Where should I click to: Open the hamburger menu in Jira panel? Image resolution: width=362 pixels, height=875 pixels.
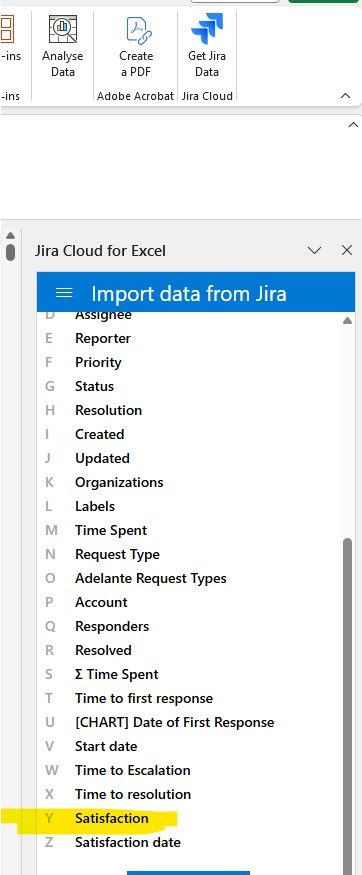pyautogui.click(x=64, y=293)
